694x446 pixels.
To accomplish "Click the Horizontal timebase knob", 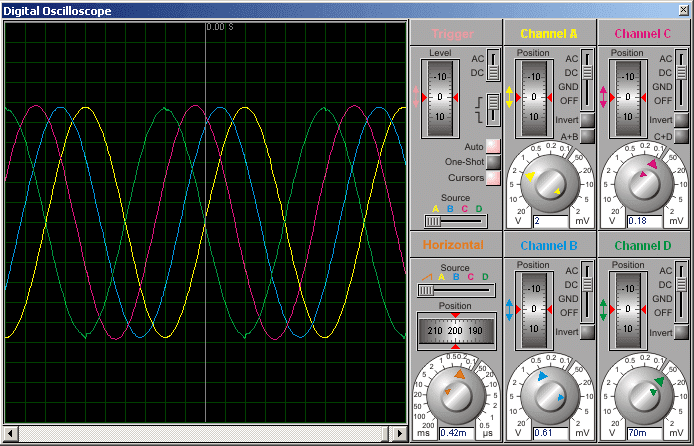I will (x=455, y=396).
